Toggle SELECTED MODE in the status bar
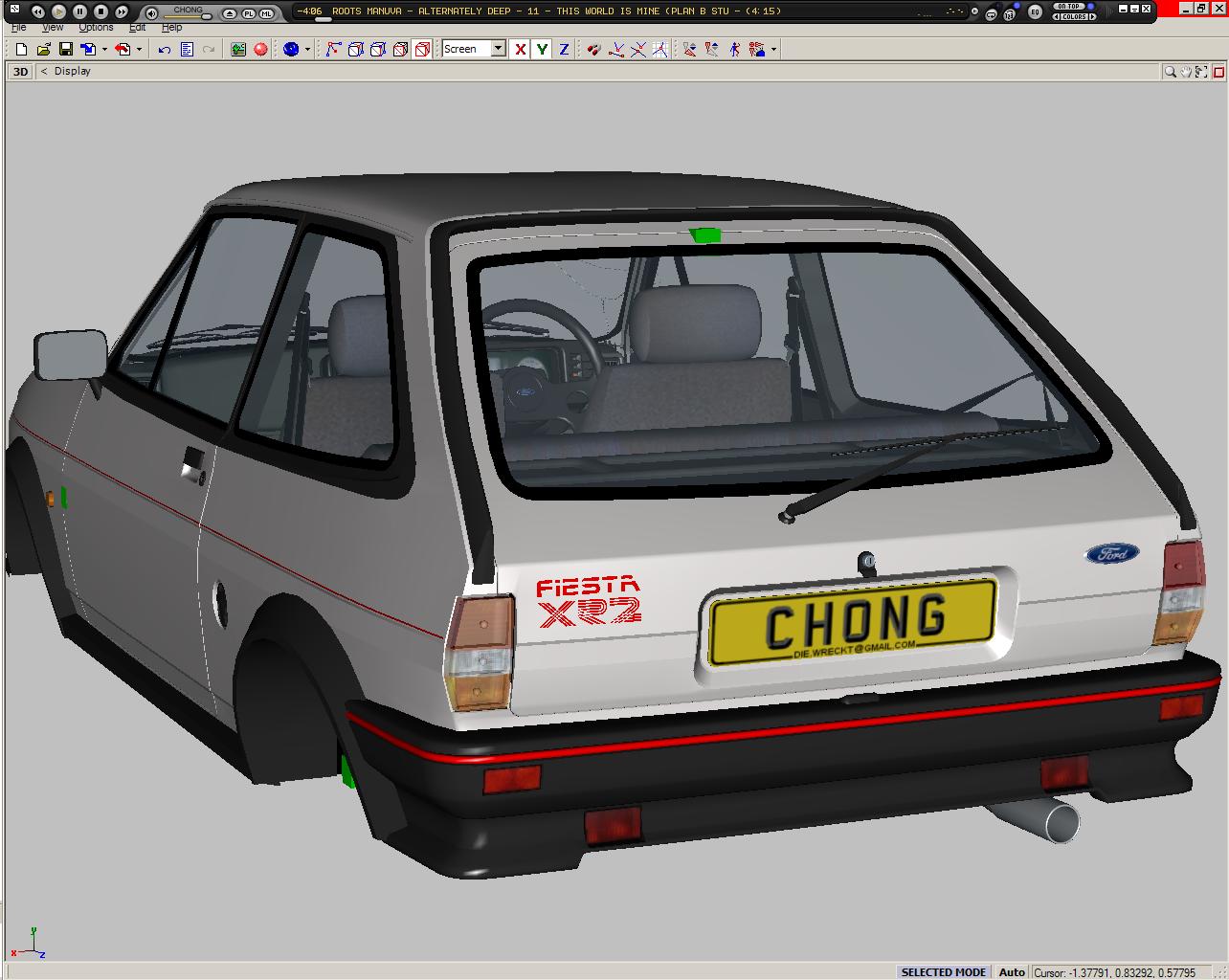 click(943, 972)
